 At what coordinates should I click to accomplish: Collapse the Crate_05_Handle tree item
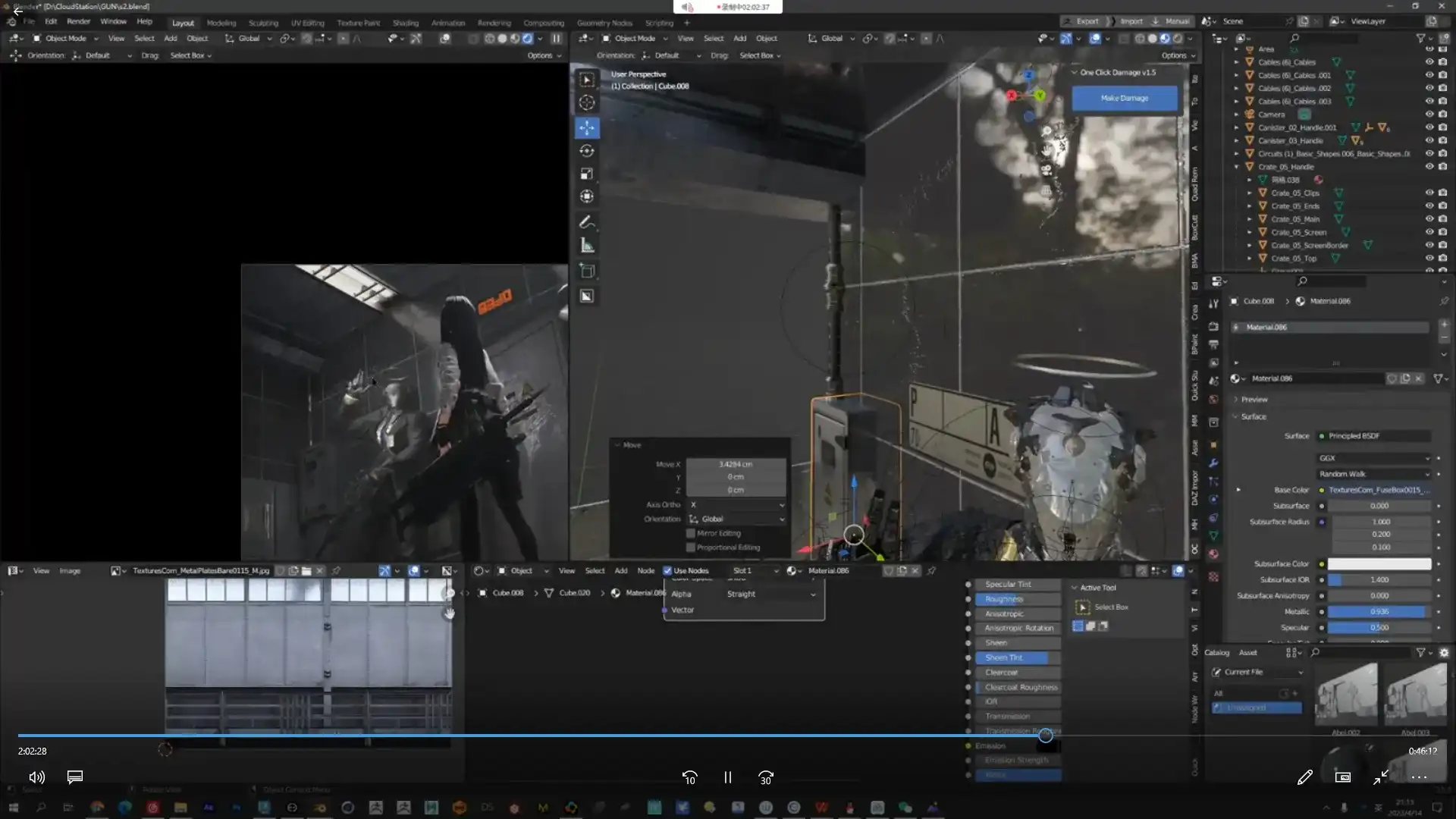coord(1237,167)
